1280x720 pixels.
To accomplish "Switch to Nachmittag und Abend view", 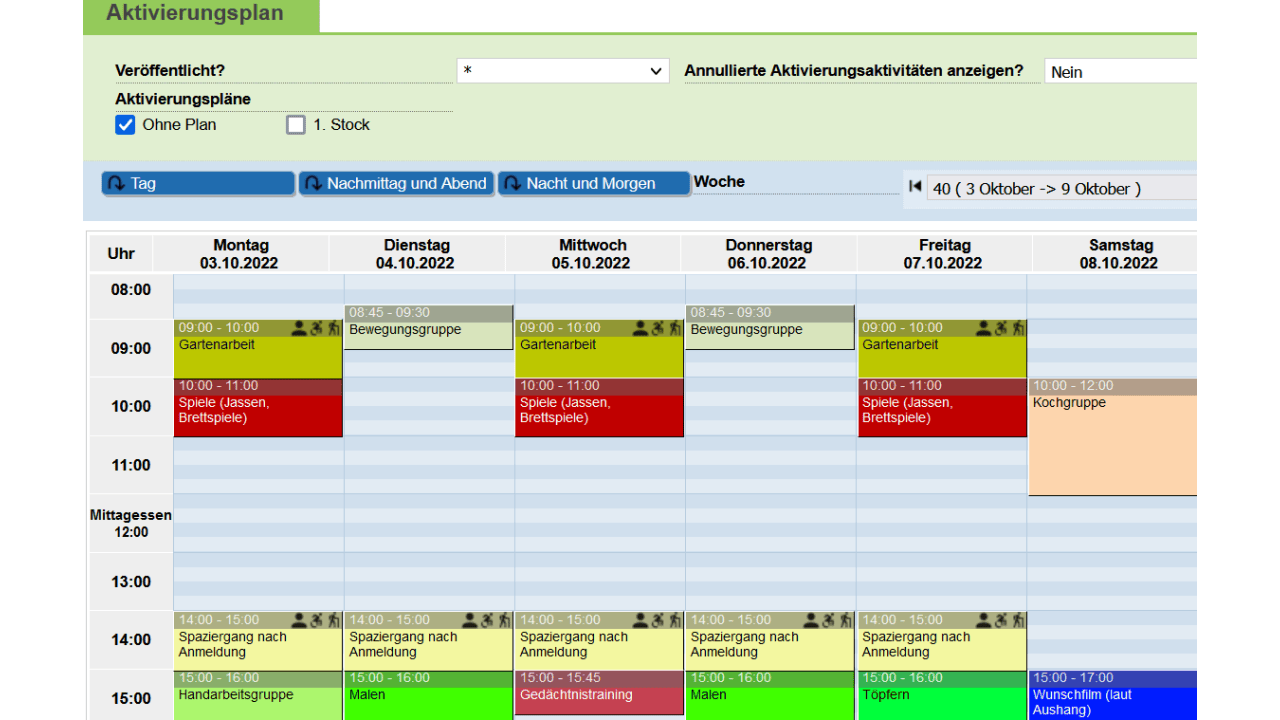I will pos(397,183).
